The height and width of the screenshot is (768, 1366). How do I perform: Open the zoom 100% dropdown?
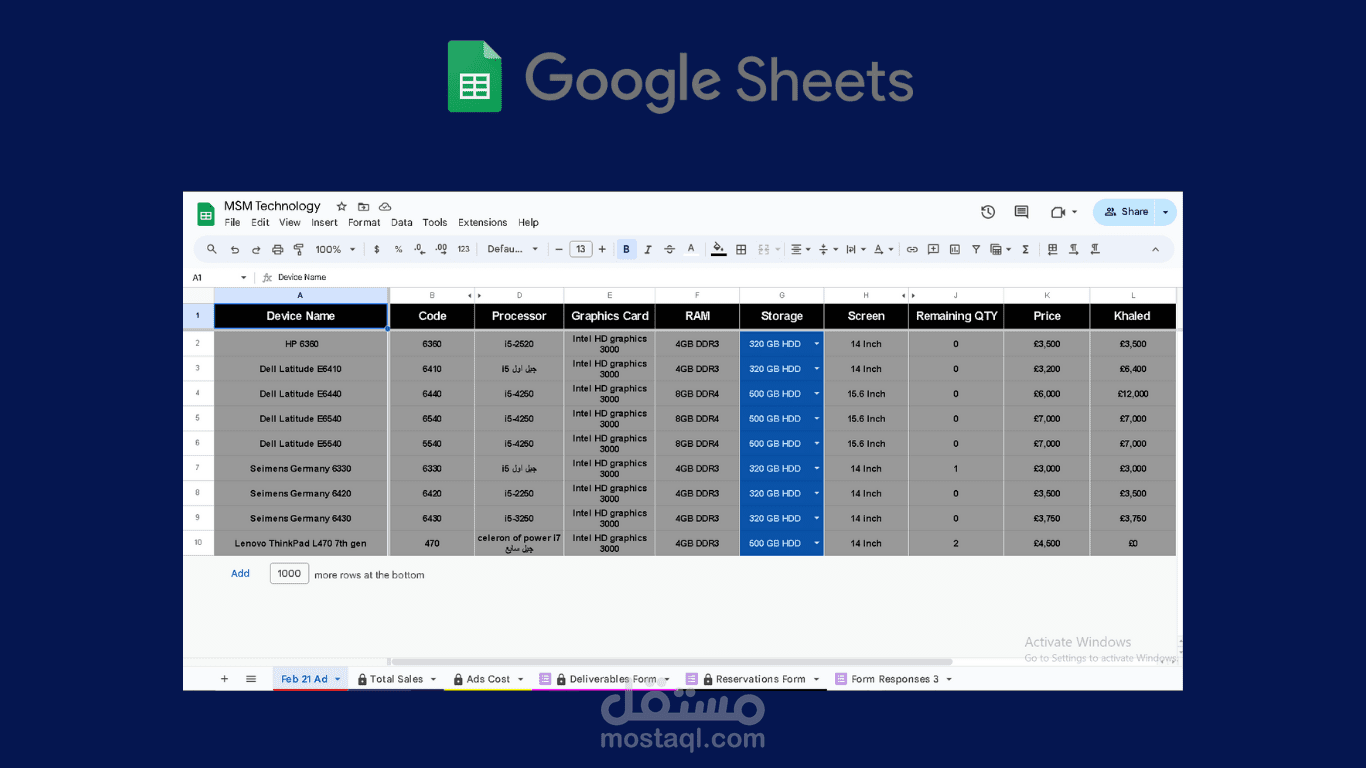pos(335,250)
